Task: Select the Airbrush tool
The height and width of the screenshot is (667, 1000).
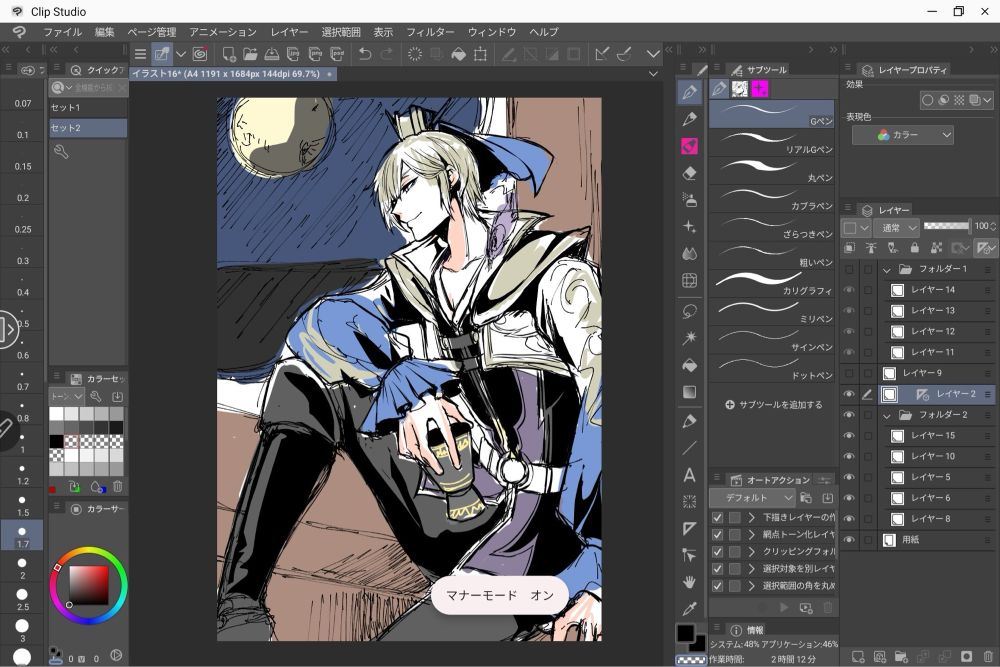Action: click(689, 200)
